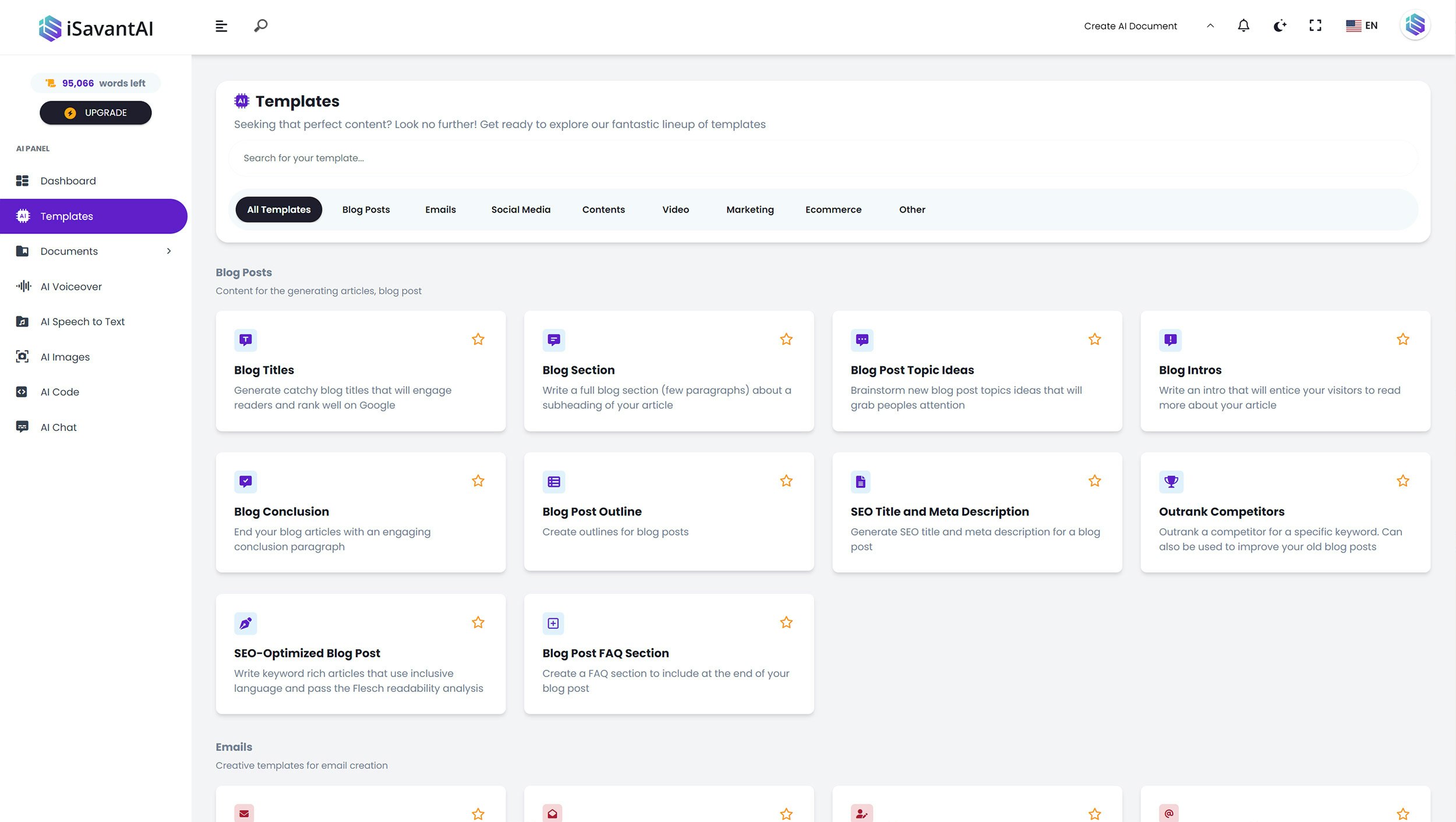Open the SEO-Optimized Blog Post title
The height and width of the screenshot is (822, 1456).
pyautogui.click(x=307, y=653)
